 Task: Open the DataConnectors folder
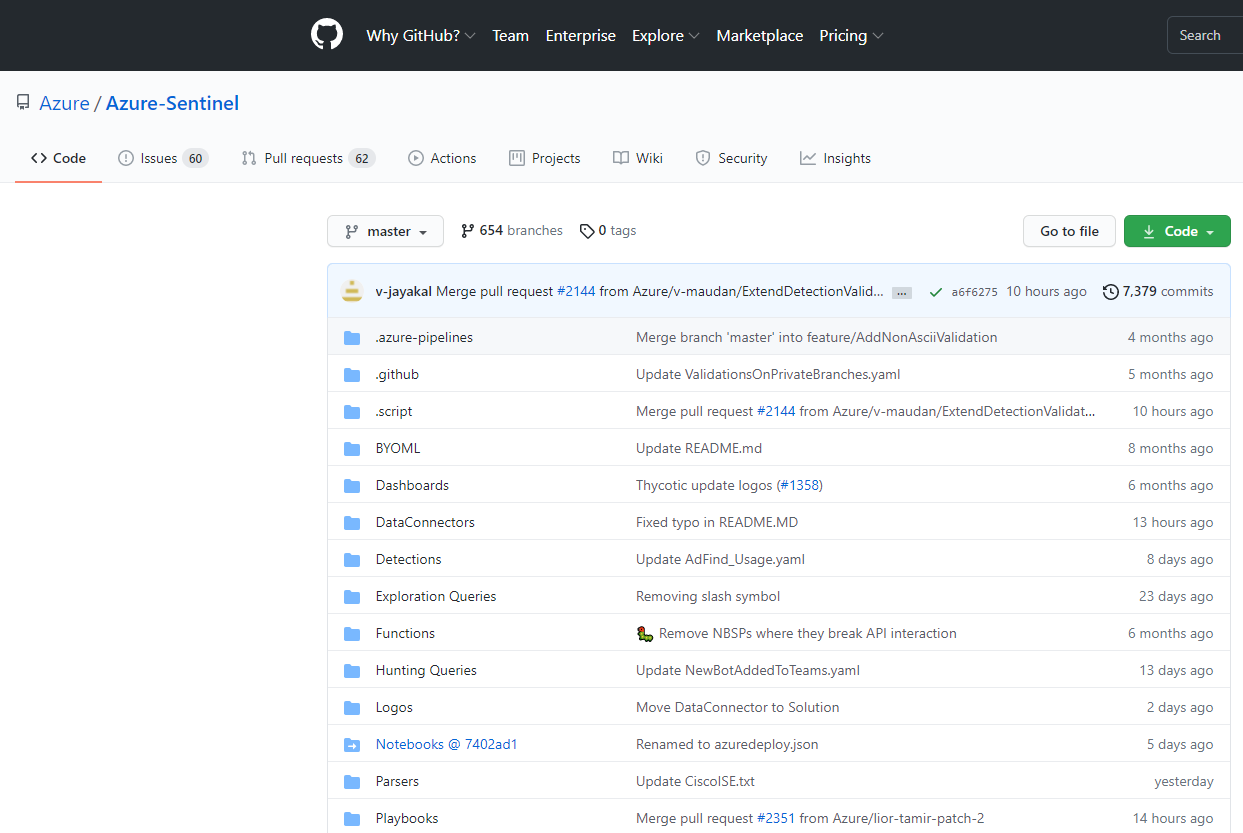[x=425, y=523]
